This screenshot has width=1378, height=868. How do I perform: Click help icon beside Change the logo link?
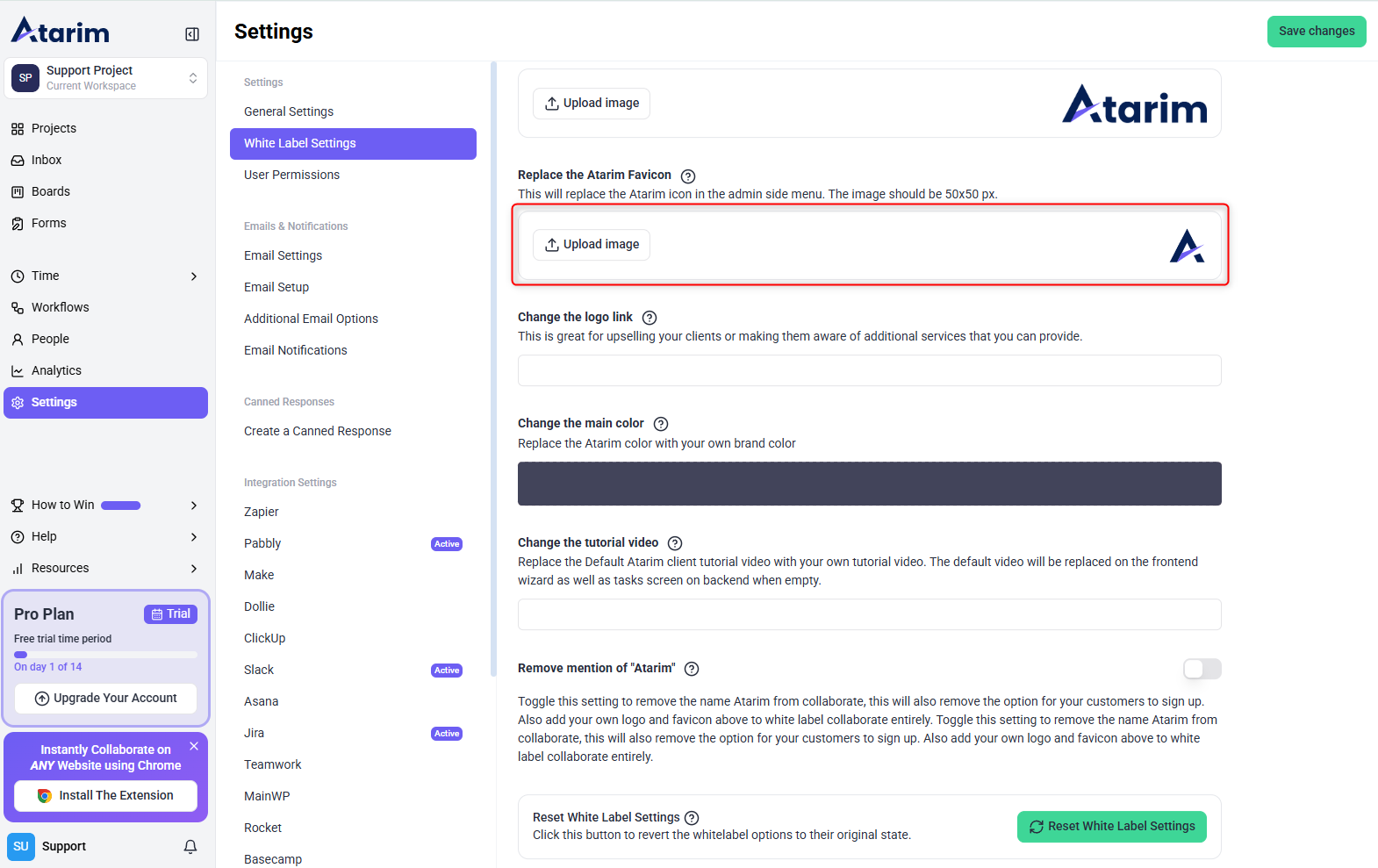coord(650,318)
